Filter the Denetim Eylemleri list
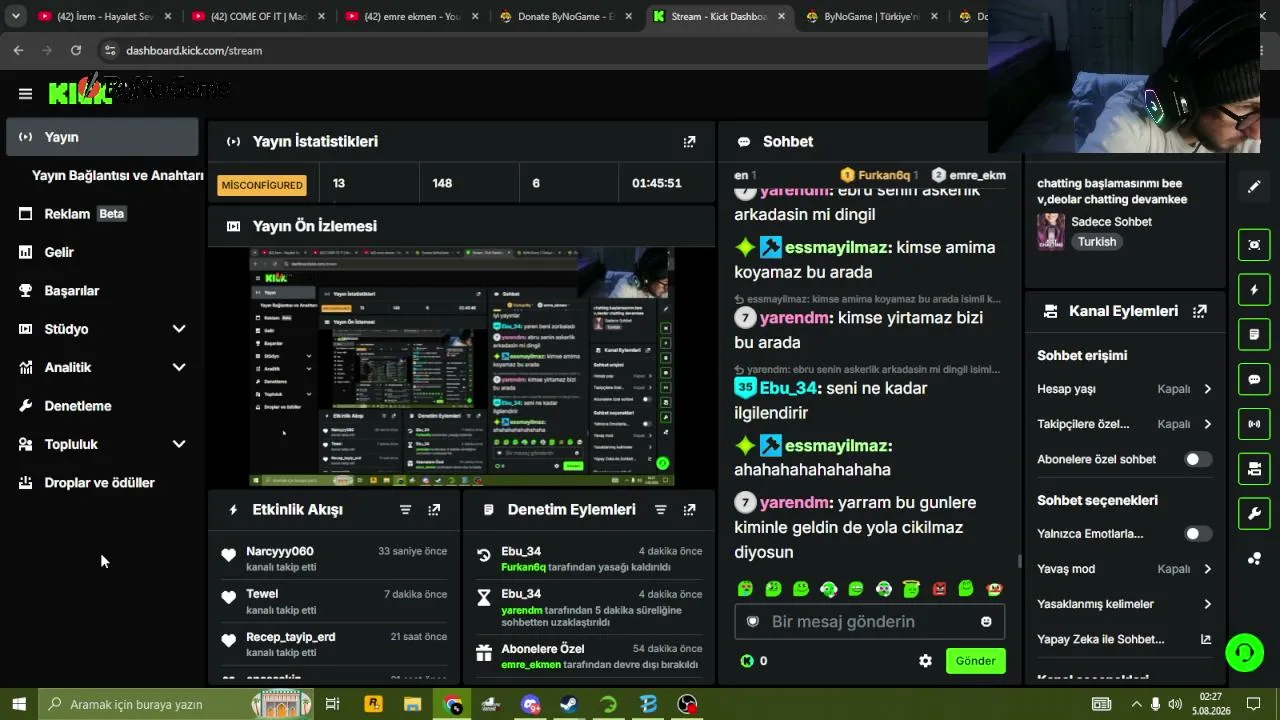This screenshot has width=1280, height=720. pyautogui.click(x=660, y=510)
